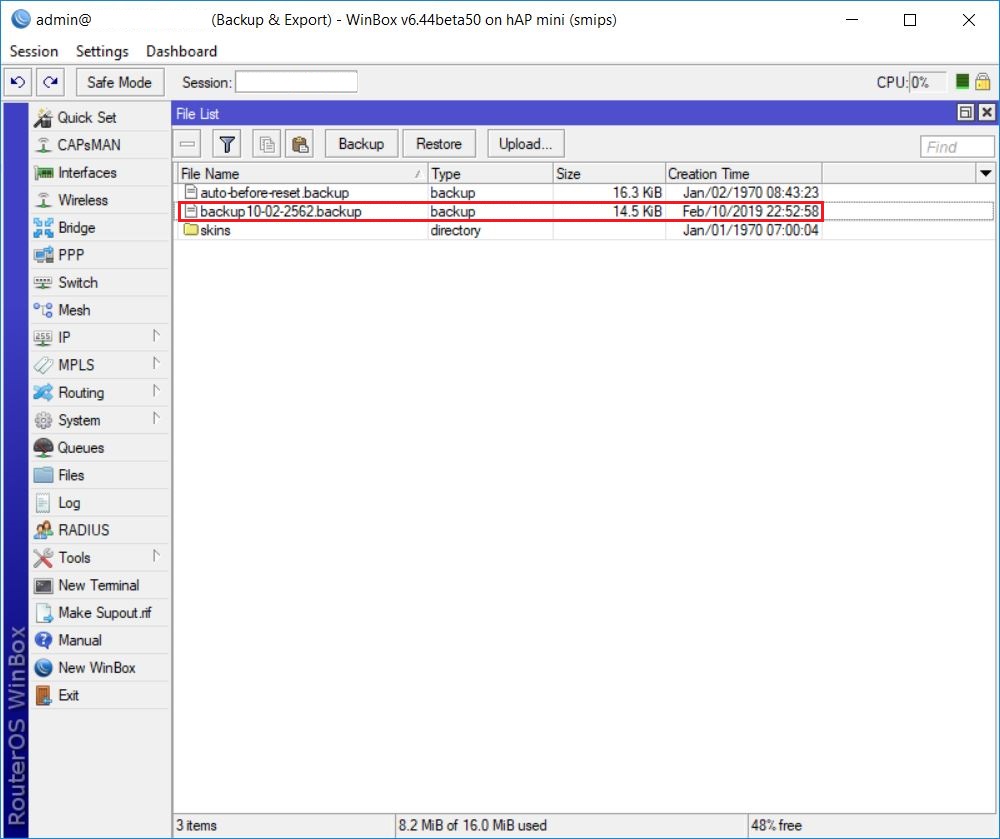Click the Paste icon in the File List toolbar

(298, 143)
